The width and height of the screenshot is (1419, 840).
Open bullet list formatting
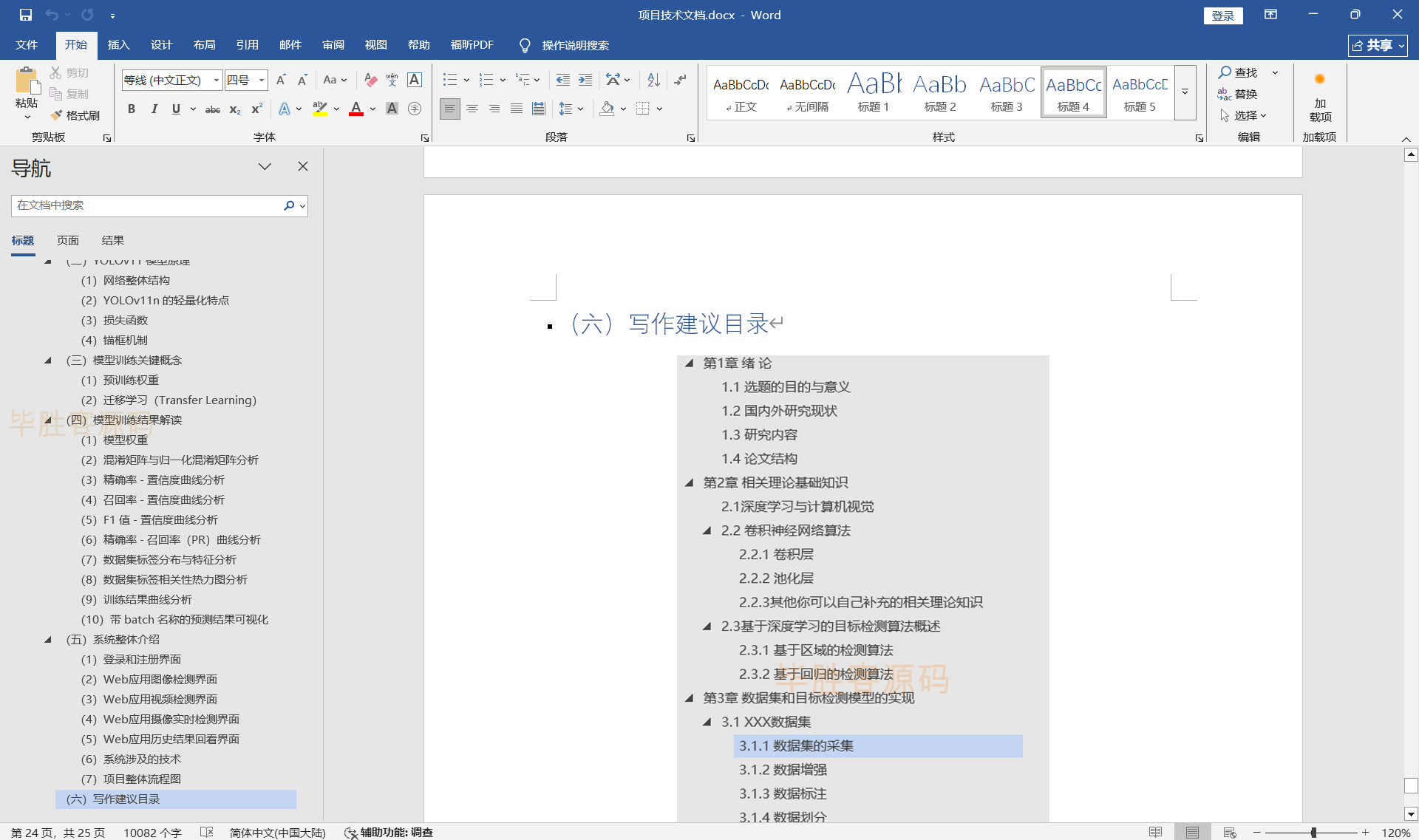[x=450, y=80]
